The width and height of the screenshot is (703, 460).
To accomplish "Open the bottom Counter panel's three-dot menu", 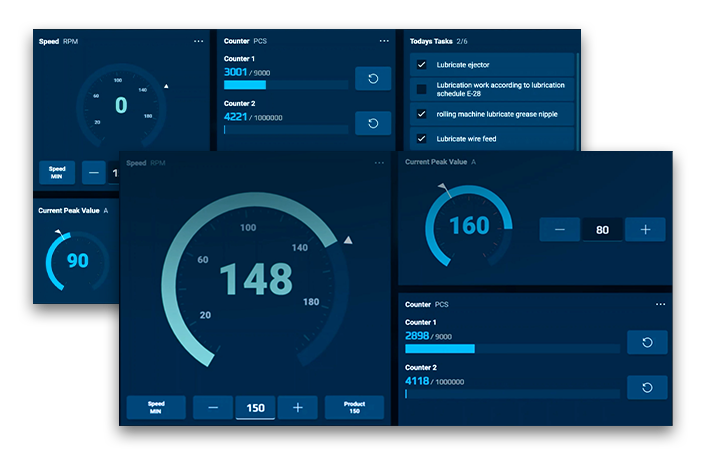I will [660, 304].
